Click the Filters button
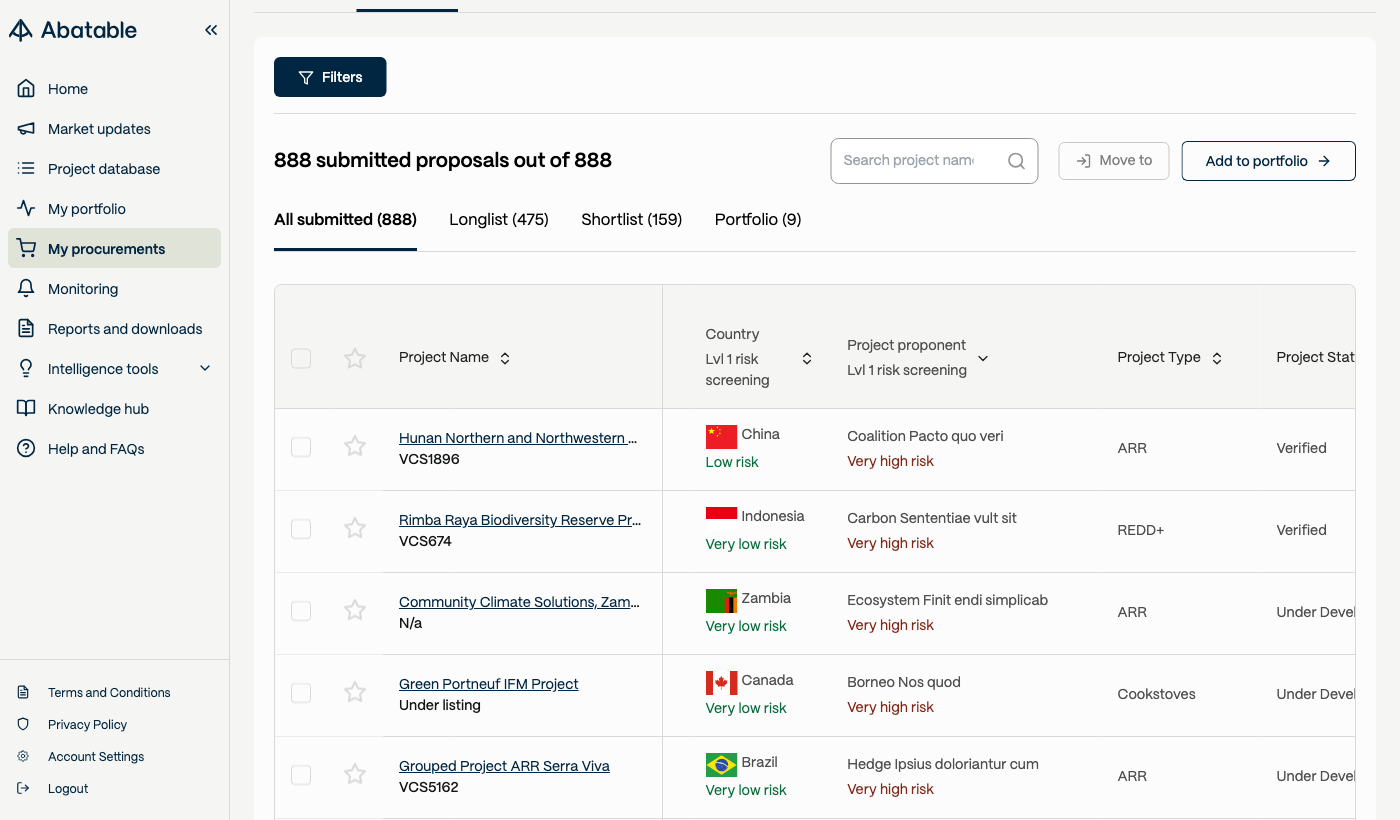The image size is (1400, 820). [330, 77]
